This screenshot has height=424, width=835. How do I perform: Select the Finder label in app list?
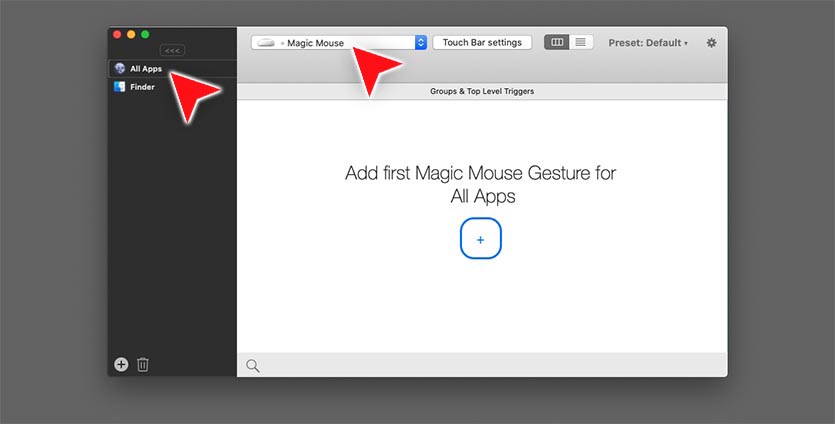142,87
